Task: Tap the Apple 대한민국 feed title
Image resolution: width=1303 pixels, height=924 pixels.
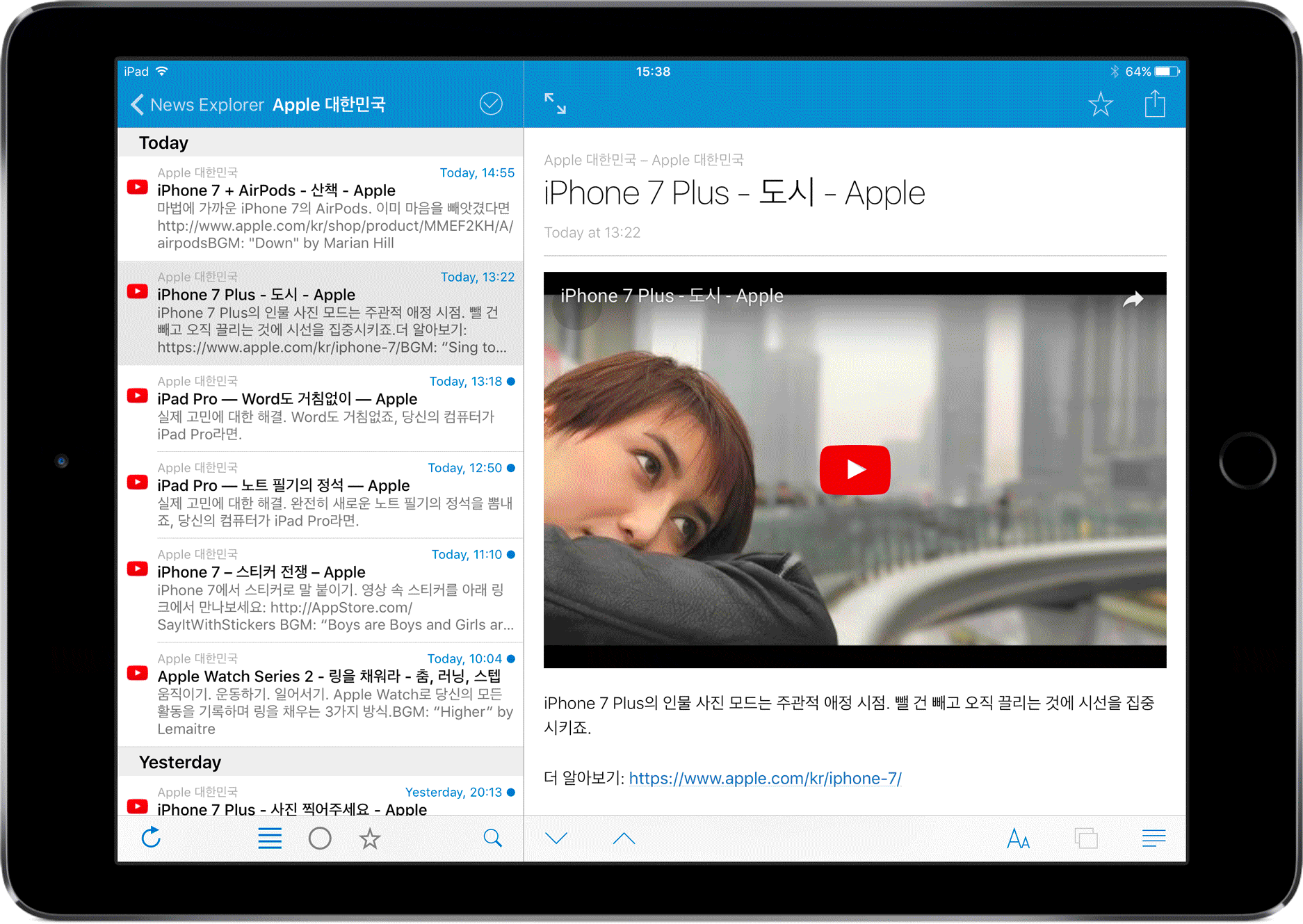Action: [329, 105]
